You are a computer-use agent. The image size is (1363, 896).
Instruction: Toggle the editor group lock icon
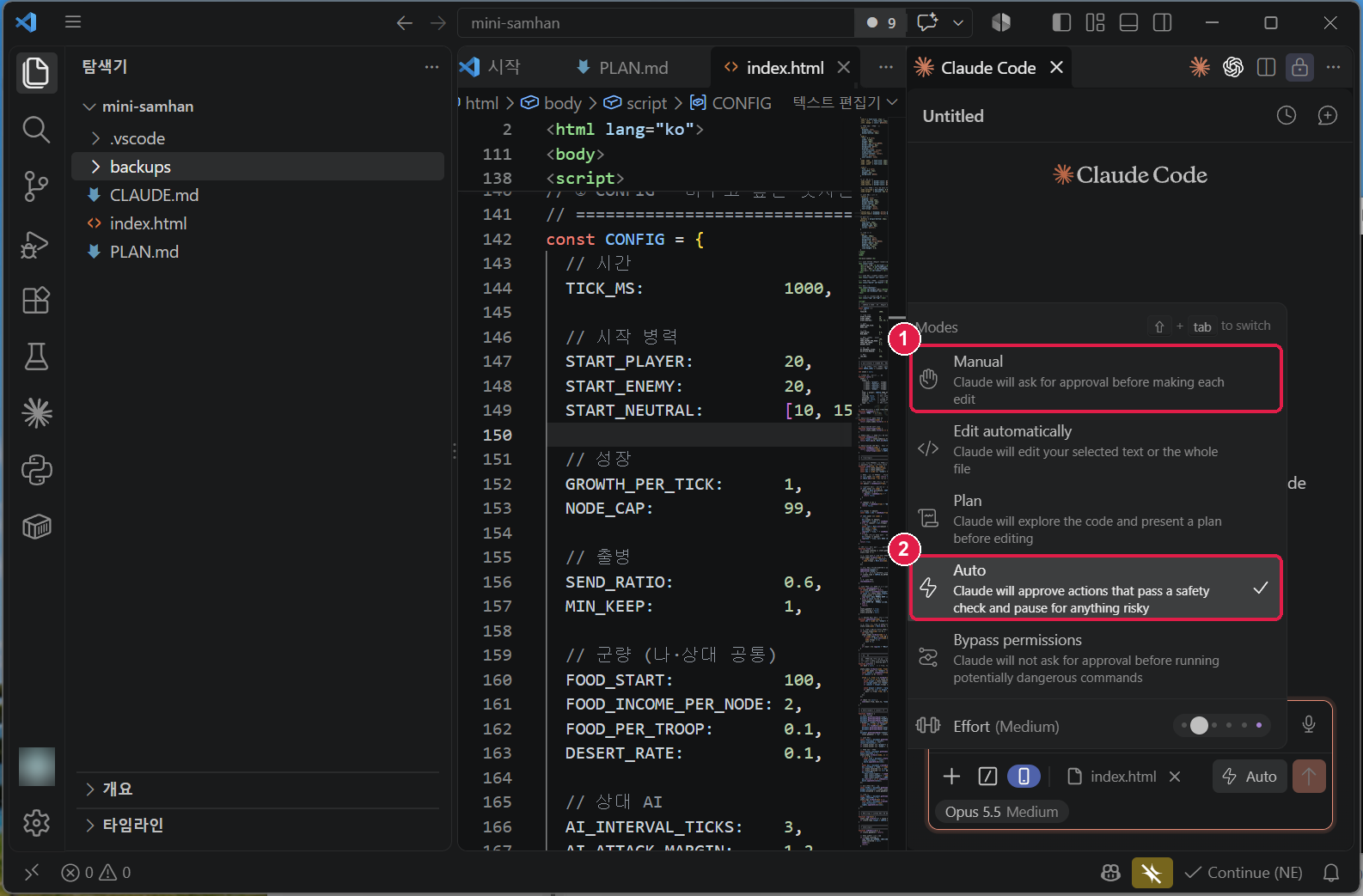[1299, 67]
